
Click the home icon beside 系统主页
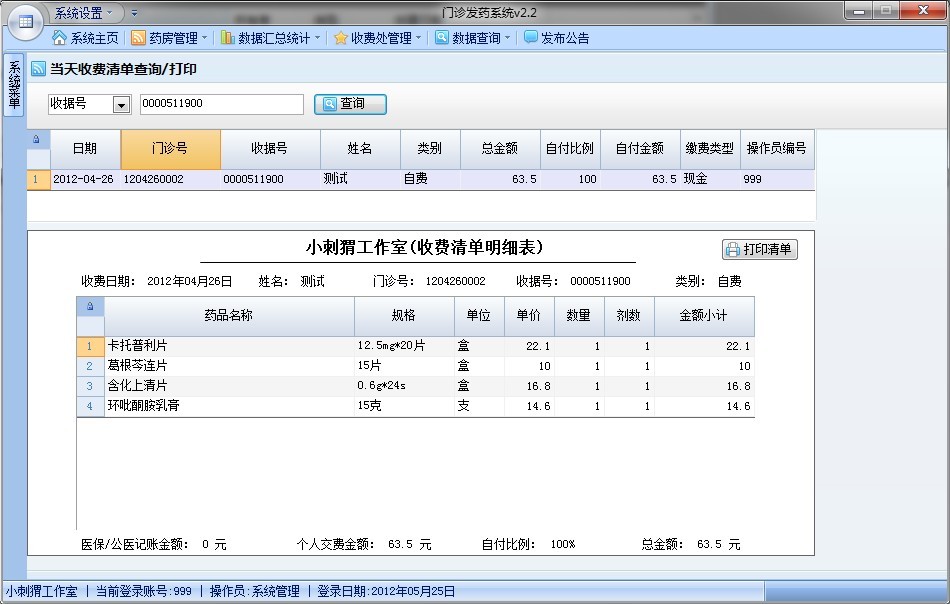(59, 38)
